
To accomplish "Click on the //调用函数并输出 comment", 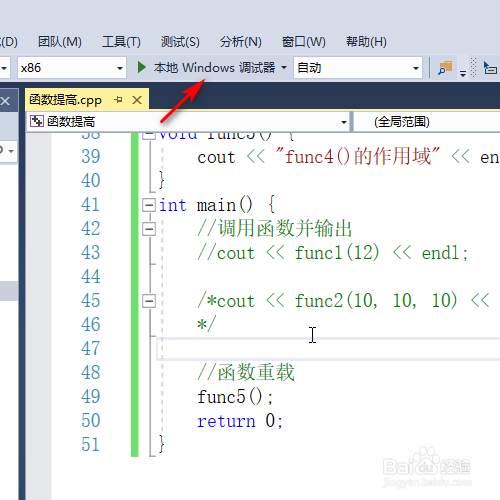I will click(275, 229).
